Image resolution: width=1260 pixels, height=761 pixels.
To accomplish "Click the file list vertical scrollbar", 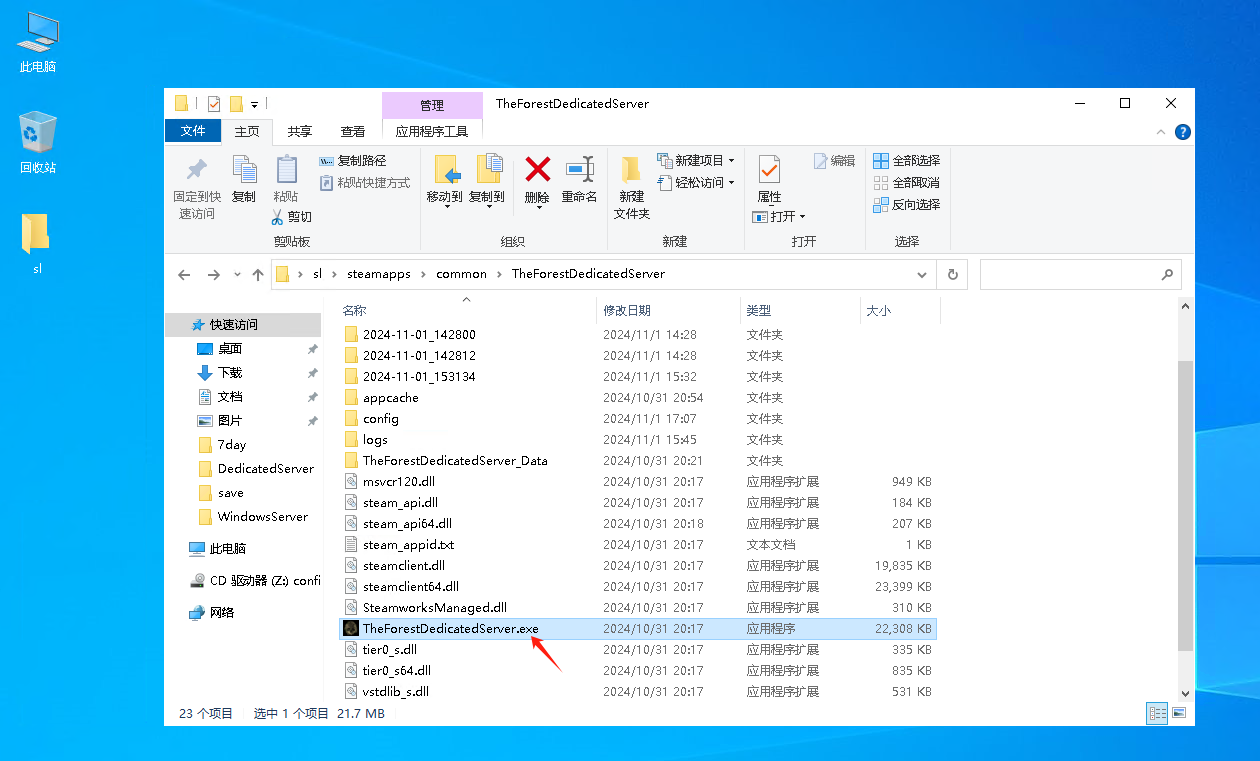I will [1186, 506].
